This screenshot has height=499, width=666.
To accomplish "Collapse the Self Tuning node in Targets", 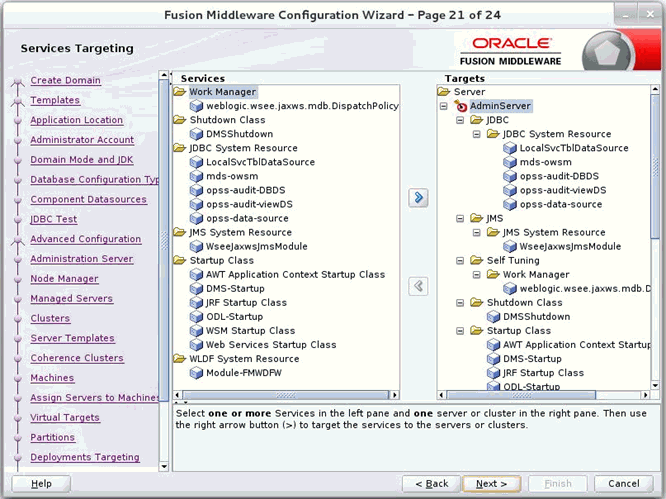I will click(x=460, y=261).
